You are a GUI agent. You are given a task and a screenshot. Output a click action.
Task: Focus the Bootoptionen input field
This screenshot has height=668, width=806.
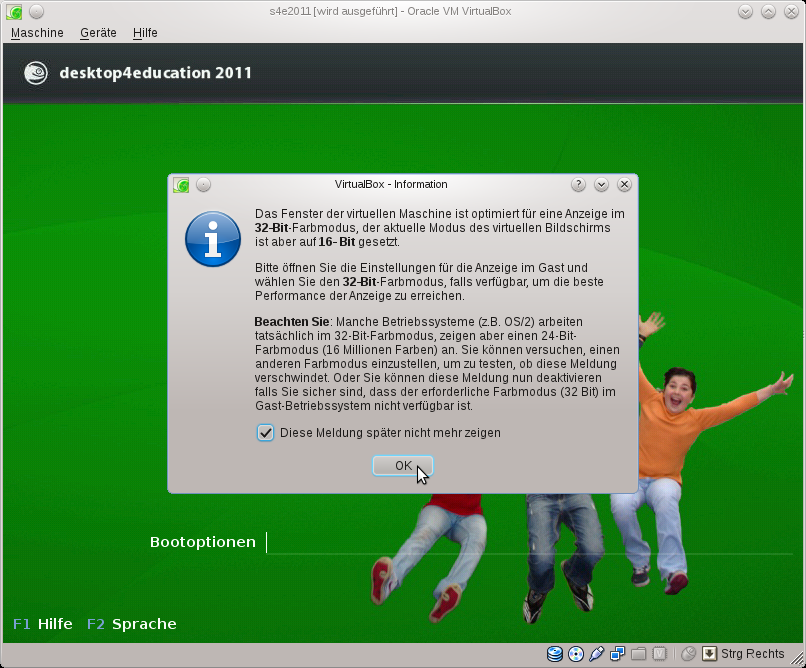529,543
